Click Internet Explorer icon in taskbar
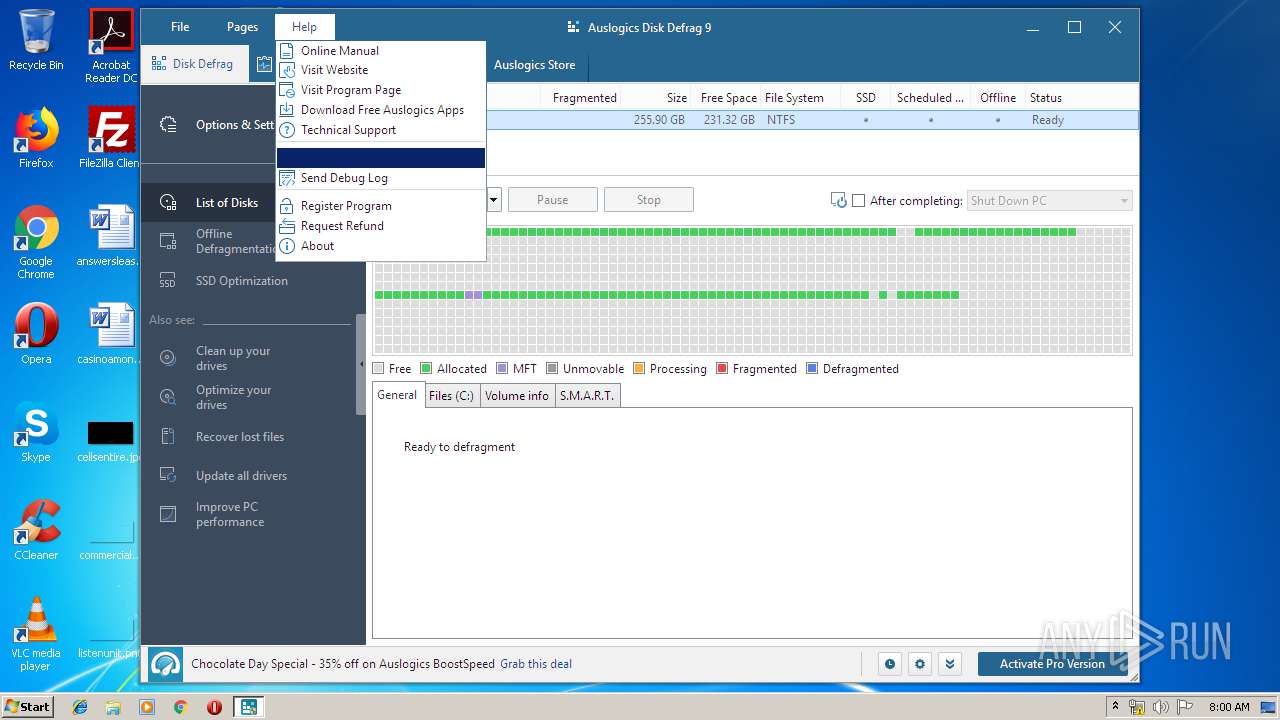 [80, 707]
